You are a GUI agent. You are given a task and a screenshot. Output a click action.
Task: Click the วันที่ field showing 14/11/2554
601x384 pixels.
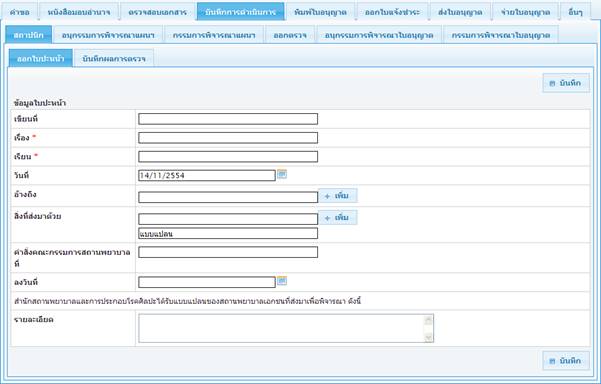[x=207, y=175]
